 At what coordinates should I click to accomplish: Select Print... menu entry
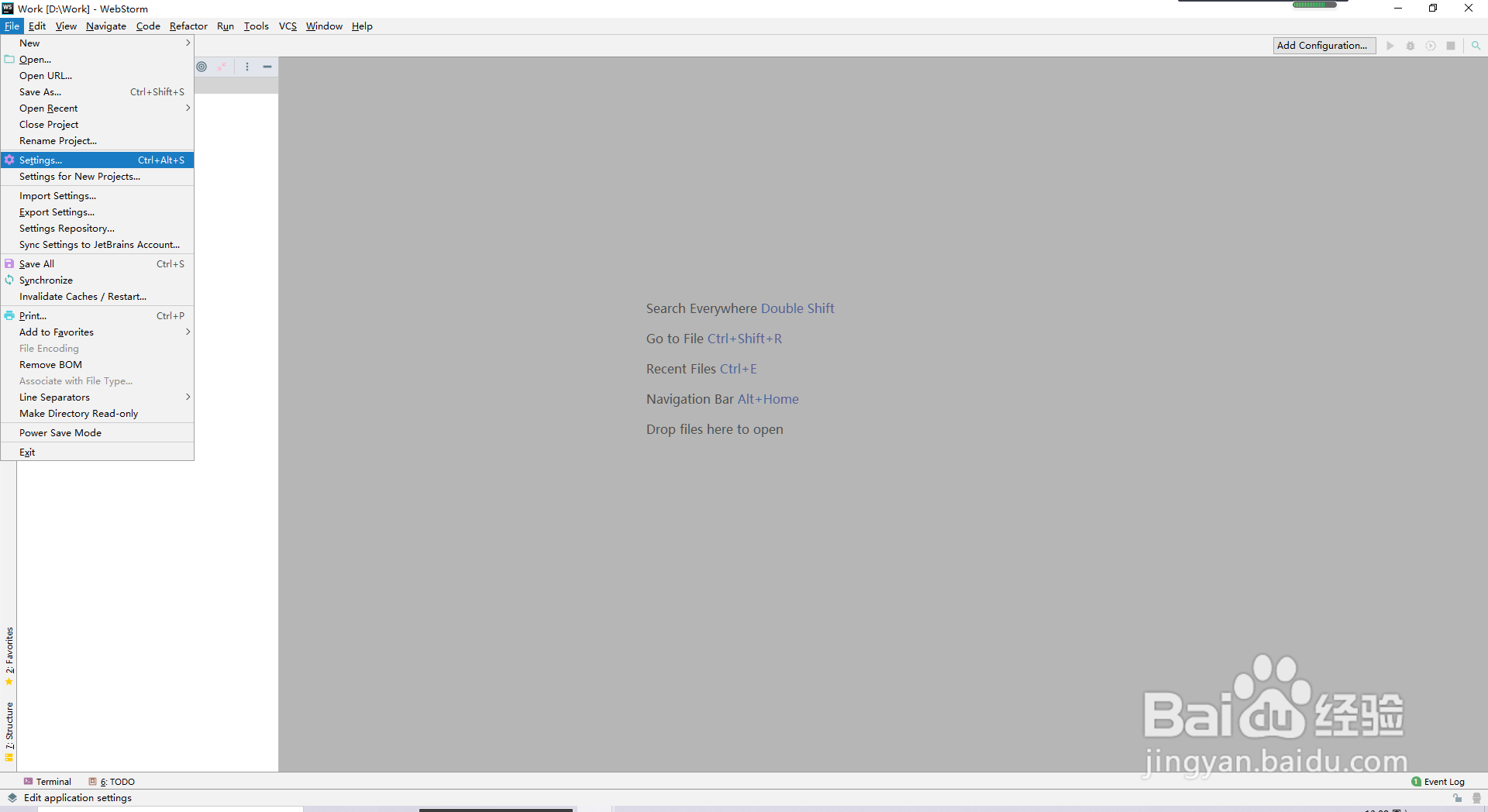[x=97, y=316]
